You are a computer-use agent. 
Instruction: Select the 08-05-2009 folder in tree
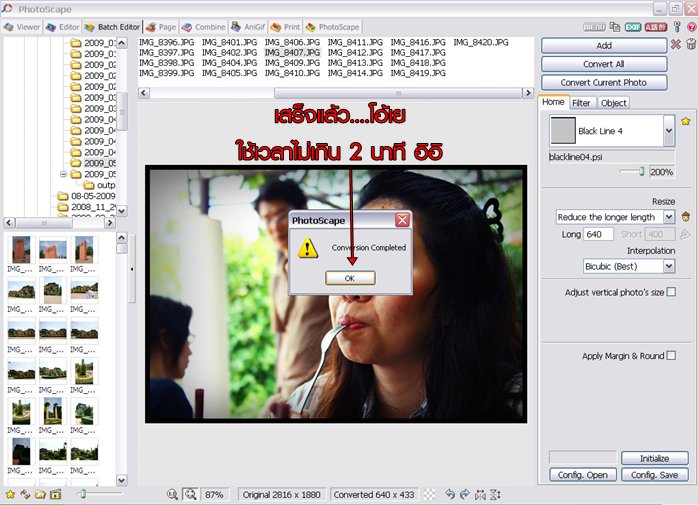tap(87, 196)
